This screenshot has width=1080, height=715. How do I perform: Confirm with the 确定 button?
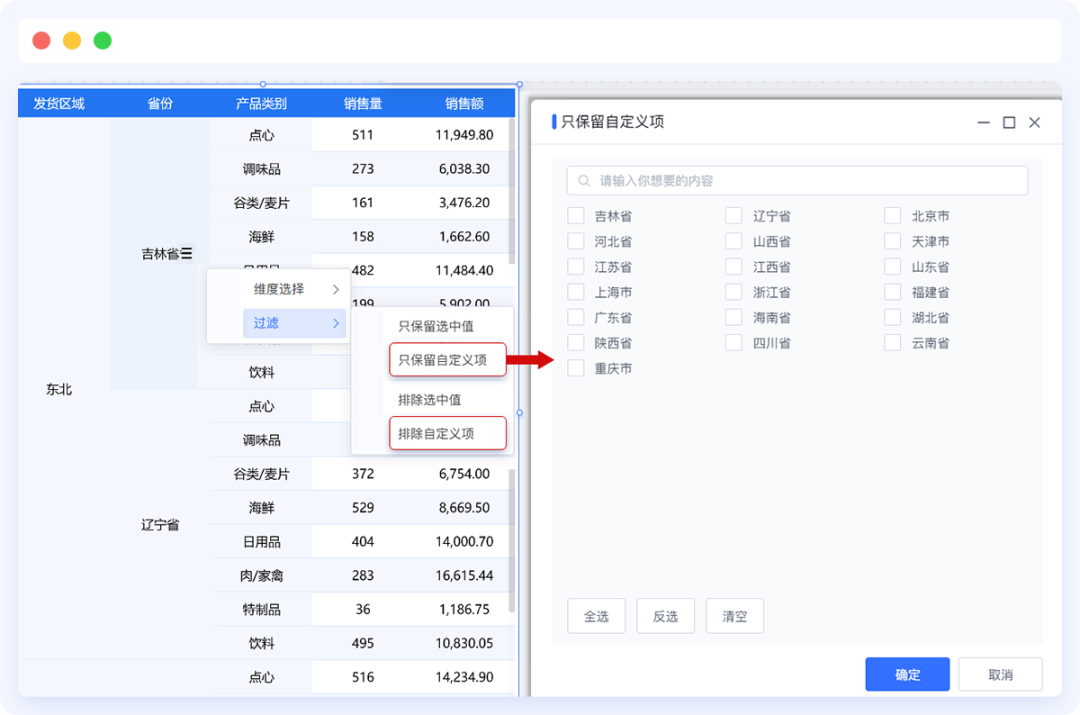[x=907, y=674]
